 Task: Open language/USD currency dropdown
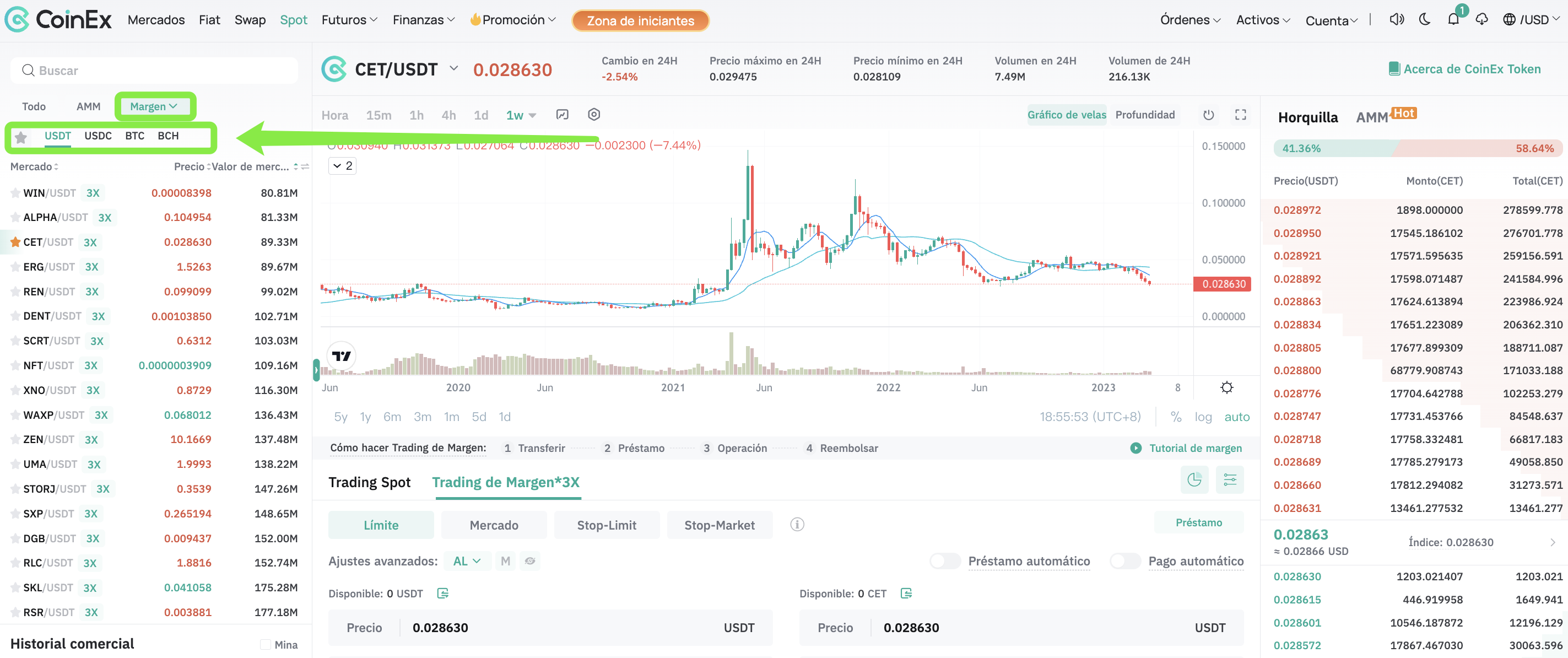pyautogui.click(x=1531, y=19)
